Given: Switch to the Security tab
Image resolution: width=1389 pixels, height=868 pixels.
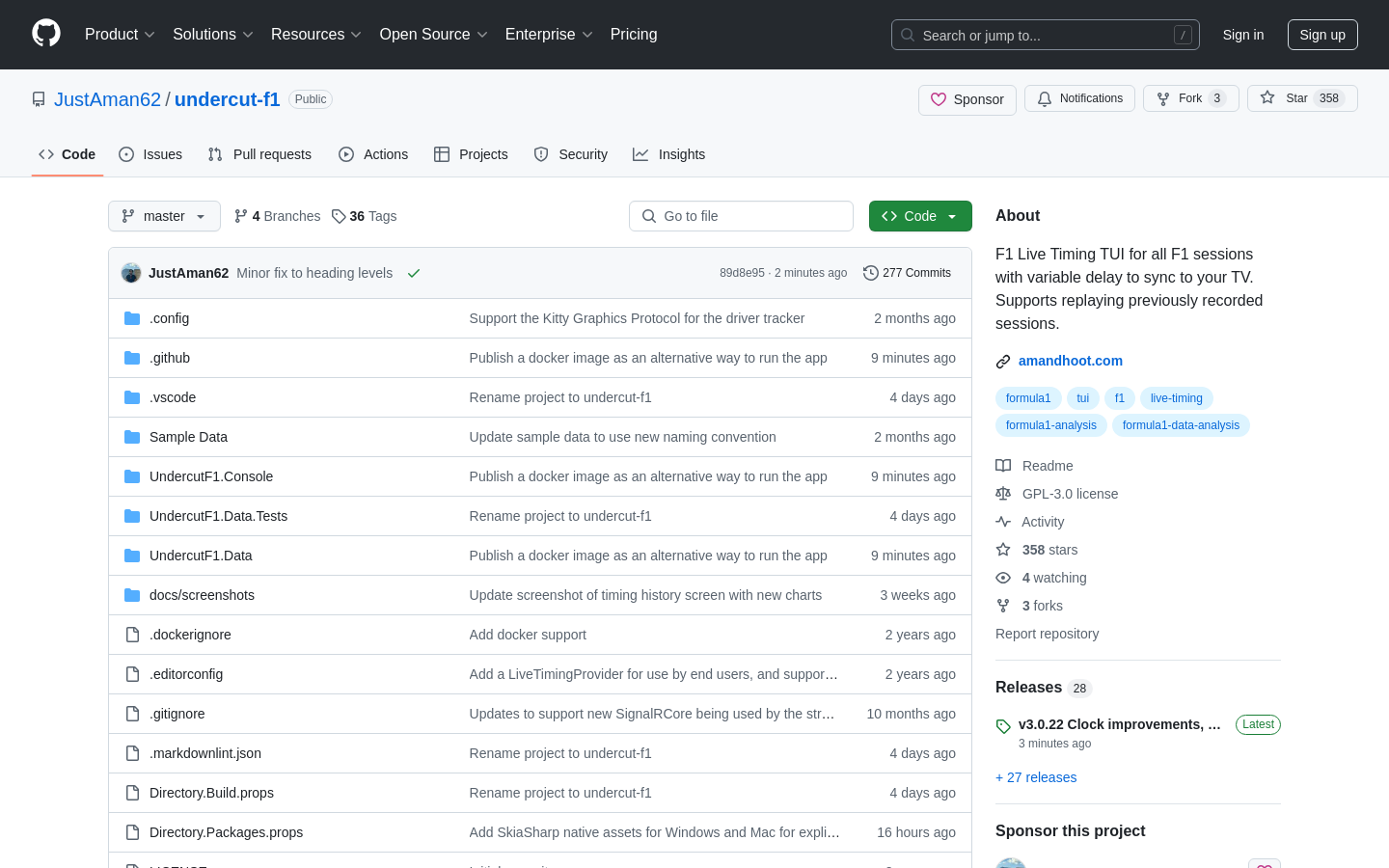Looking at the screenshot, I should tap(571, 154).
